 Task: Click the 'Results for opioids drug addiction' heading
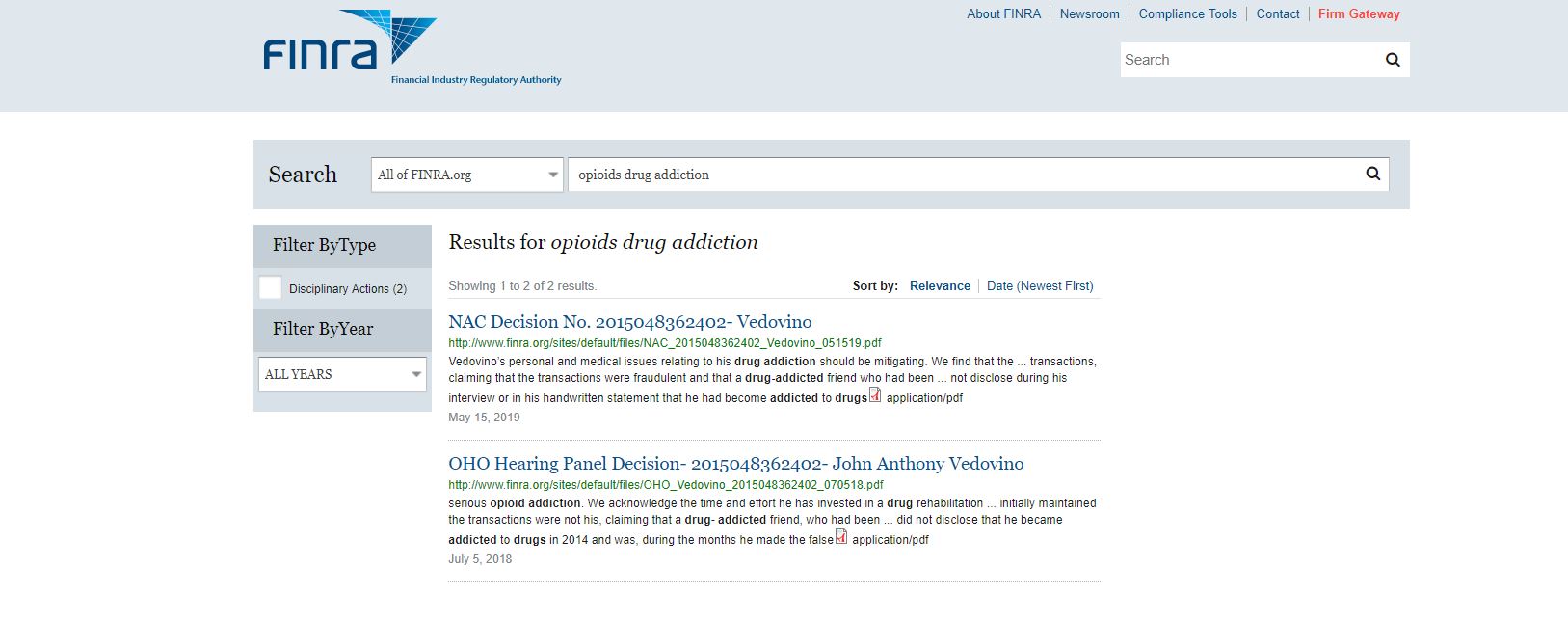pos(603,242)
